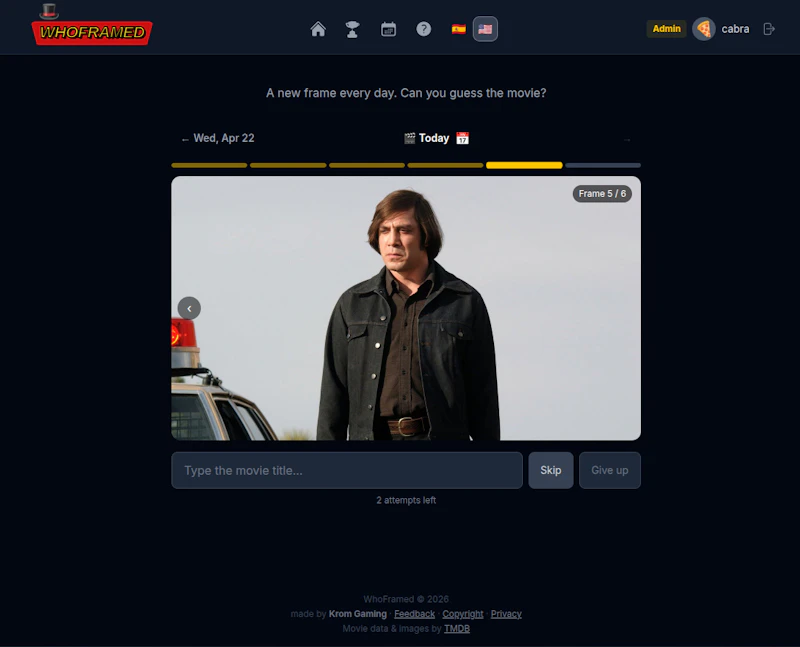Jump to first frame progress segment

209,165
